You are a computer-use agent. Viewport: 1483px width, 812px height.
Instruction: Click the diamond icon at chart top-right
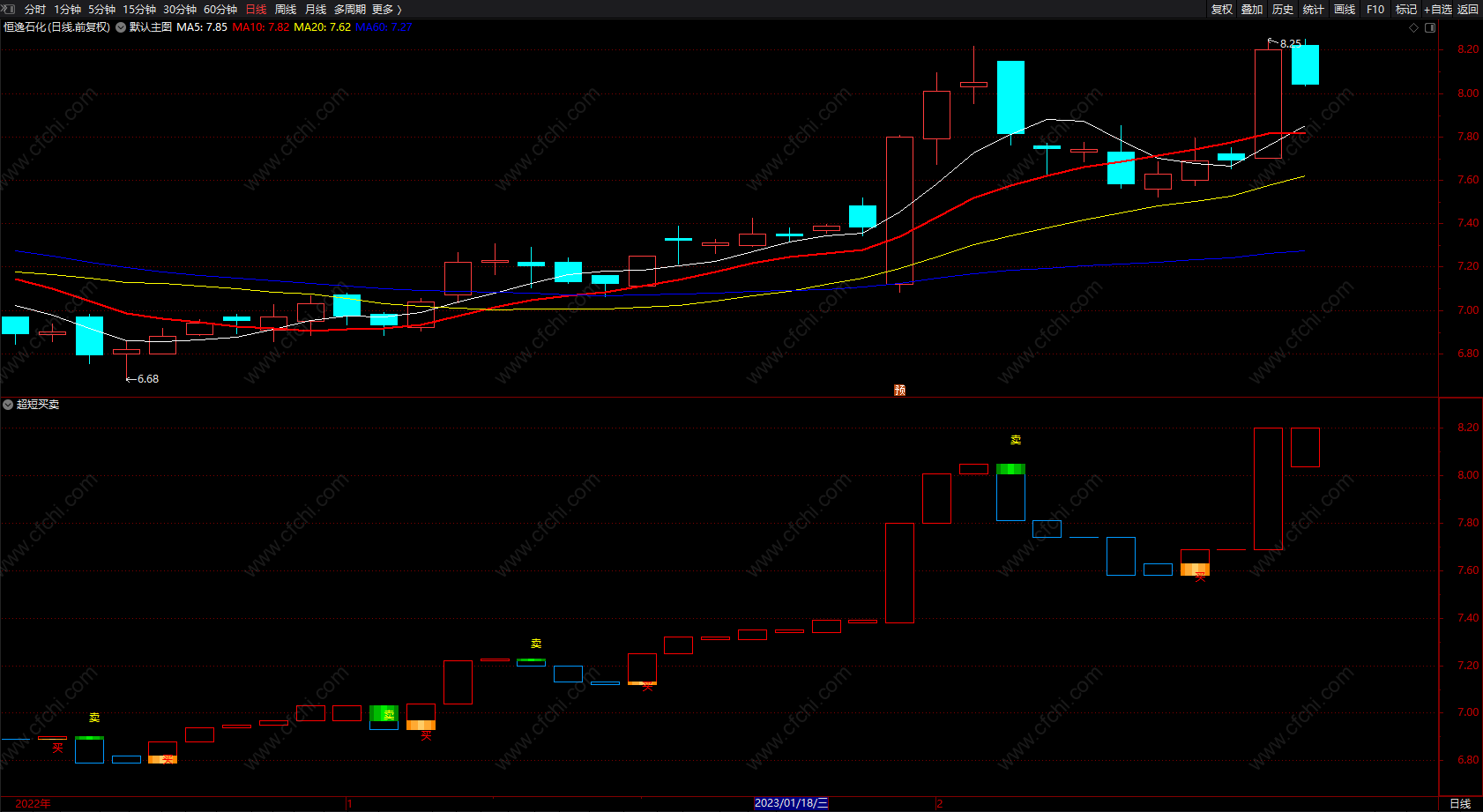pos(1414,27)
